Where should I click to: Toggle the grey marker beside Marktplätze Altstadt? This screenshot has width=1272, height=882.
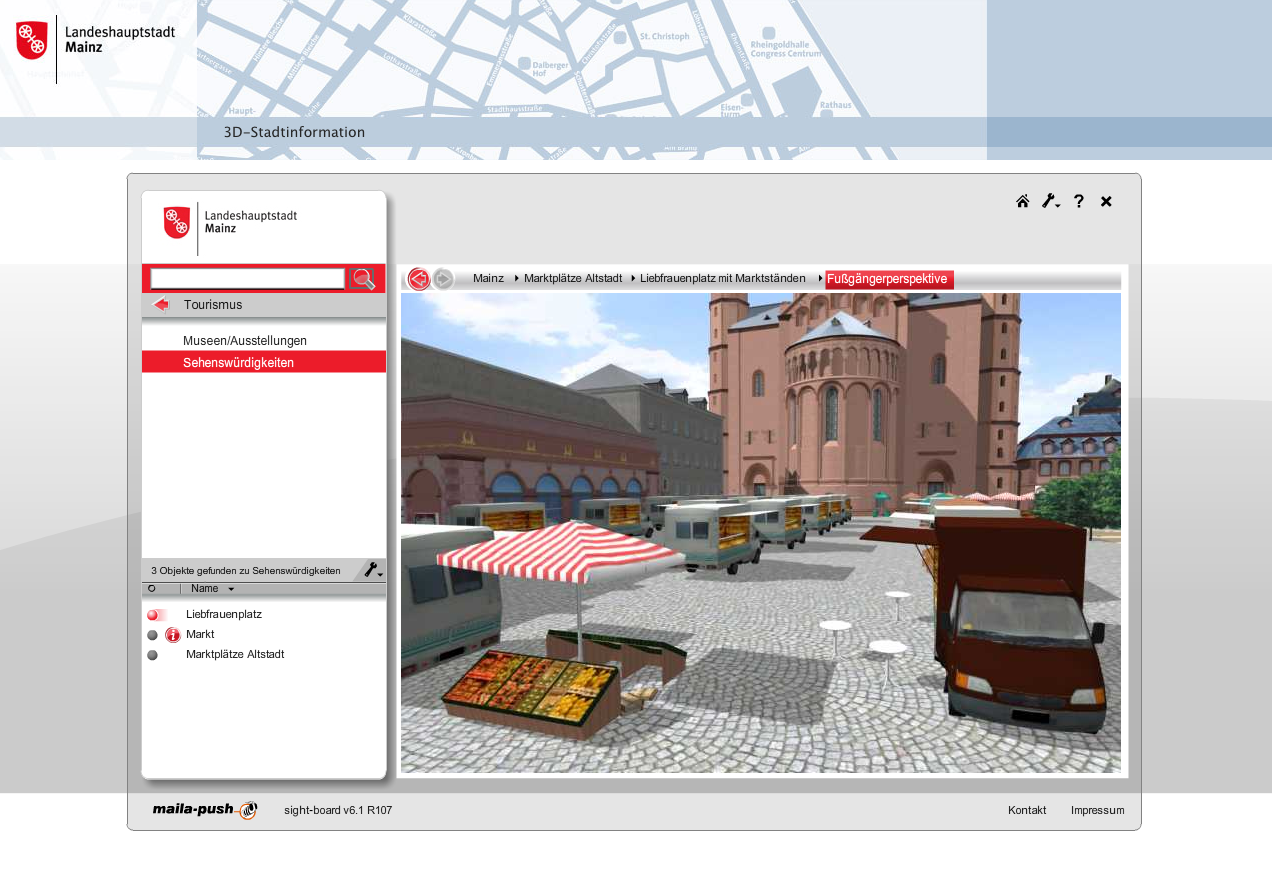(153, 655)
